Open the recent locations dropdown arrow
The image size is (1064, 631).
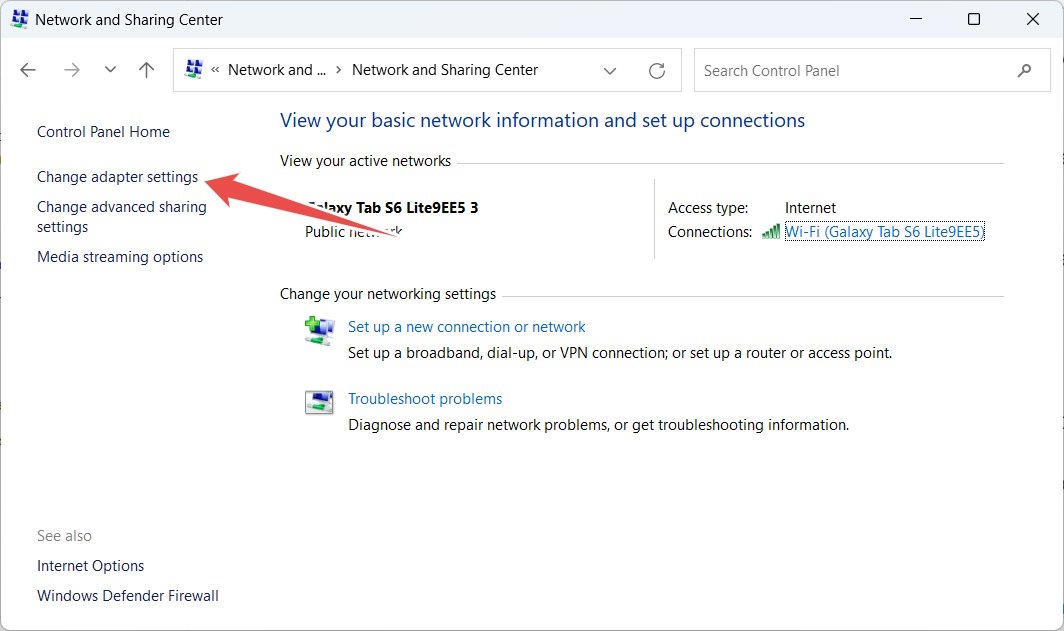[110, 69]
